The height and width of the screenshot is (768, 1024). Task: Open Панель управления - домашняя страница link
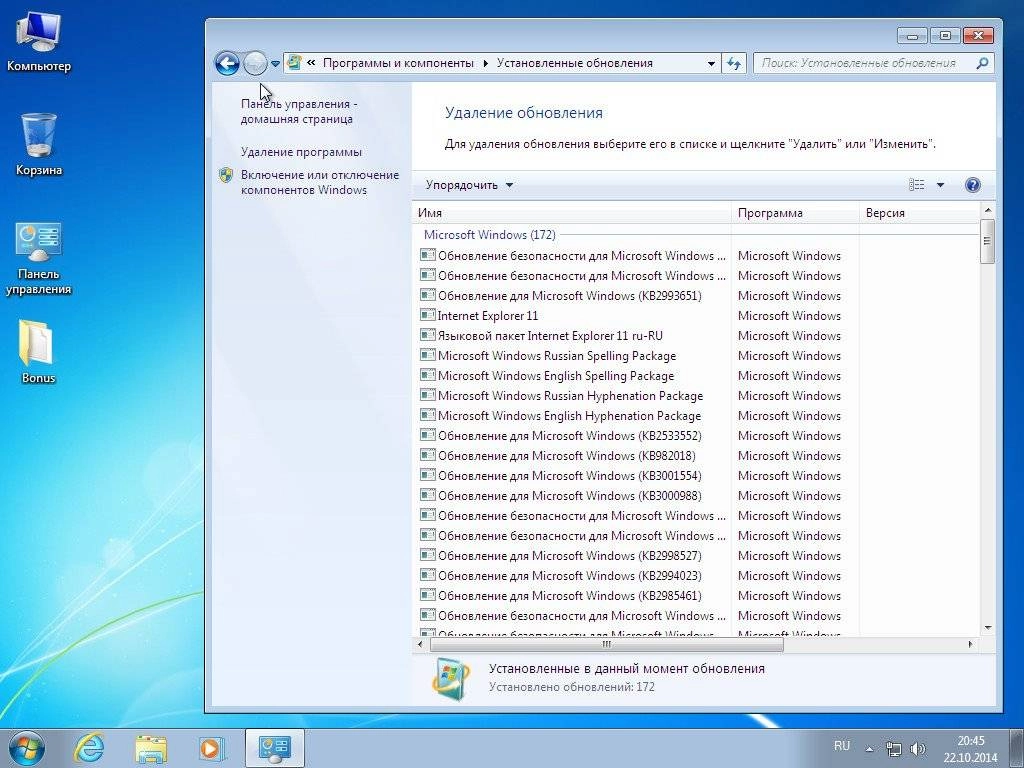[x=299, y=112]
